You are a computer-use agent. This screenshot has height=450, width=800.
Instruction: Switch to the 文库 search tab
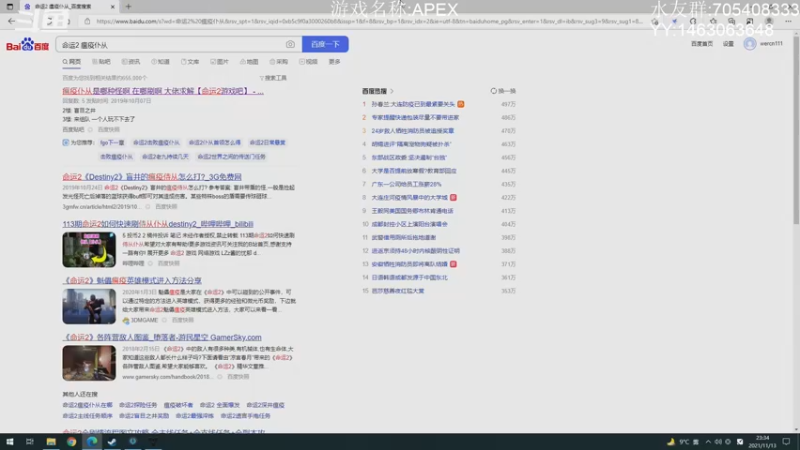(190, 62)
